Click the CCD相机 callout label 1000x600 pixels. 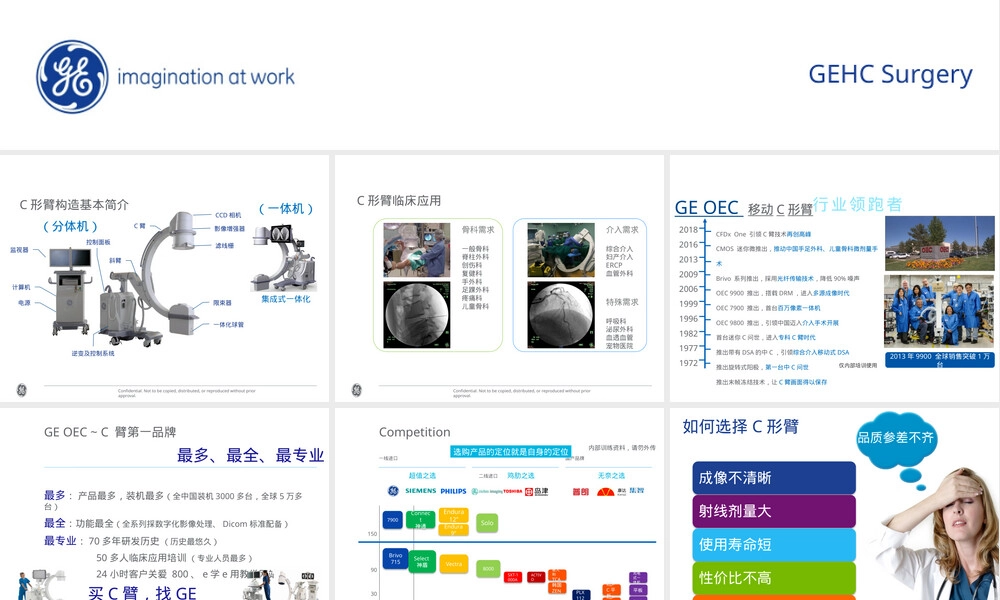click(x=228, y=216)
